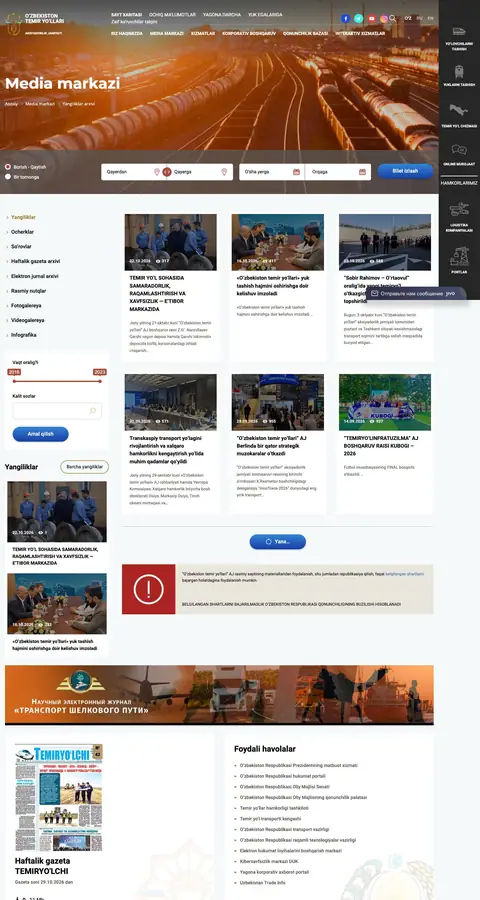Click the red exclamation warning icon
Viewport: 480px width, 900px height.
pyautogui.click(x=149, y=589)
